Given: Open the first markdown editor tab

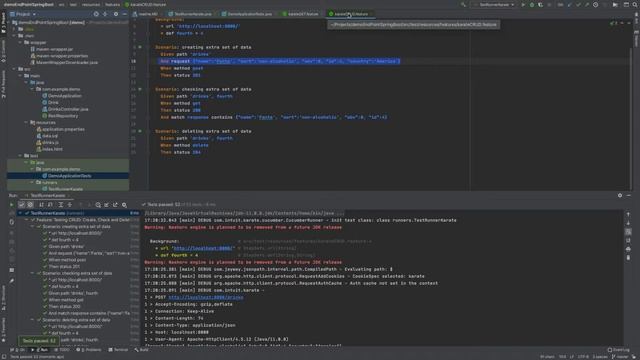Looking at the screenshot, I should coord(146,14).
